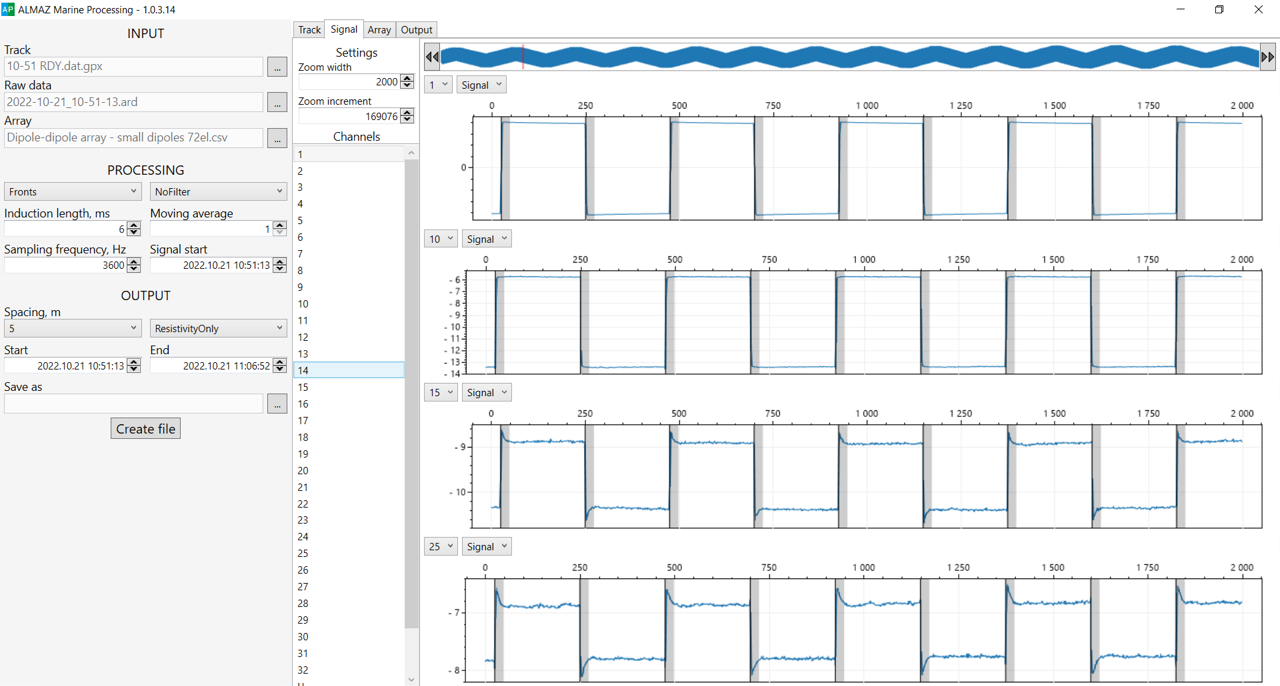Increase Zoom width spinner value

point(407,78)
